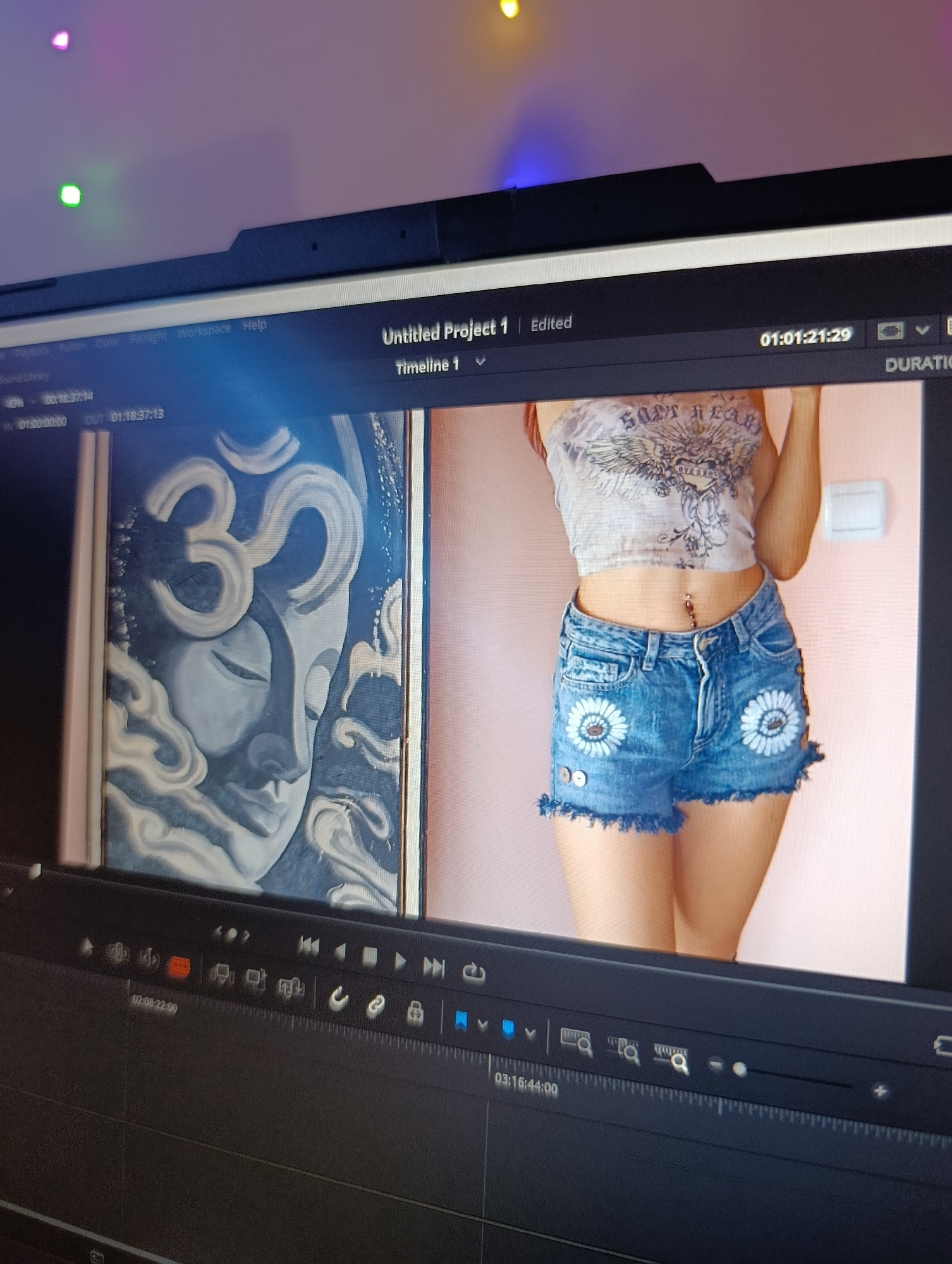Screen dimensions: 952x1264
Task: Activate the Trim Edit Mode tool
Action: pyautogui.click(x=118, y=953)
